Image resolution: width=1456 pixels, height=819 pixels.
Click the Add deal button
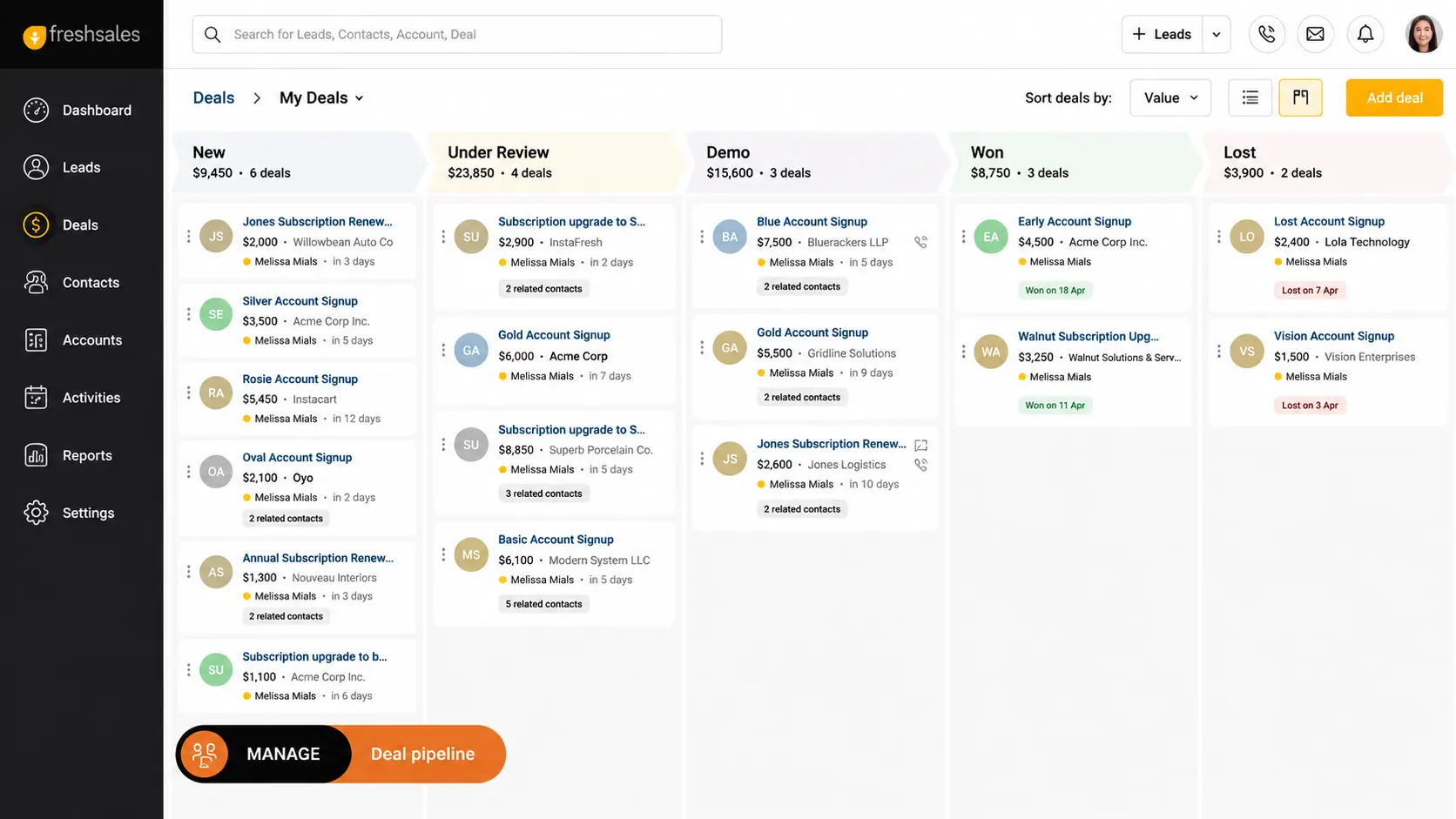click(1394, 97)
